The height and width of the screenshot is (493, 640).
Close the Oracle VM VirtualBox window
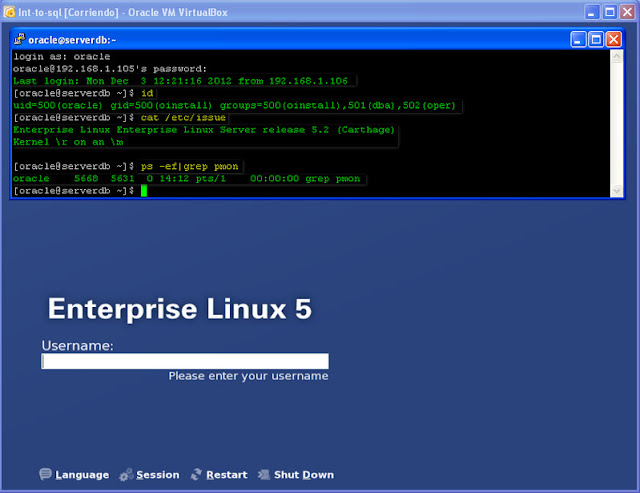click(627, 12)
